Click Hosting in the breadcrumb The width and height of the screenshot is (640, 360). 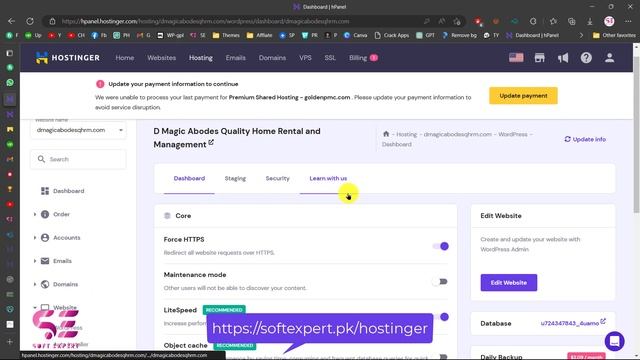click(407, 134)
